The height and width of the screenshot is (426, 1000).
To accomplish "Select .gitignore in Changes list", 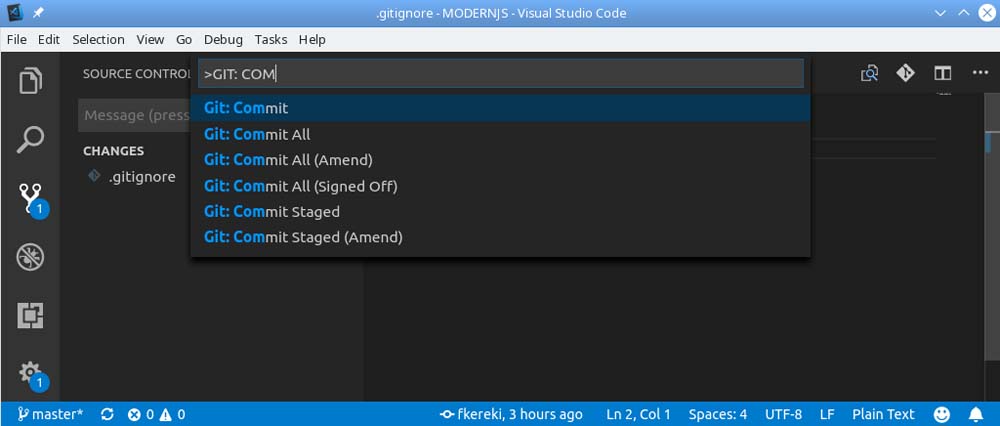I will click(142, 177).
